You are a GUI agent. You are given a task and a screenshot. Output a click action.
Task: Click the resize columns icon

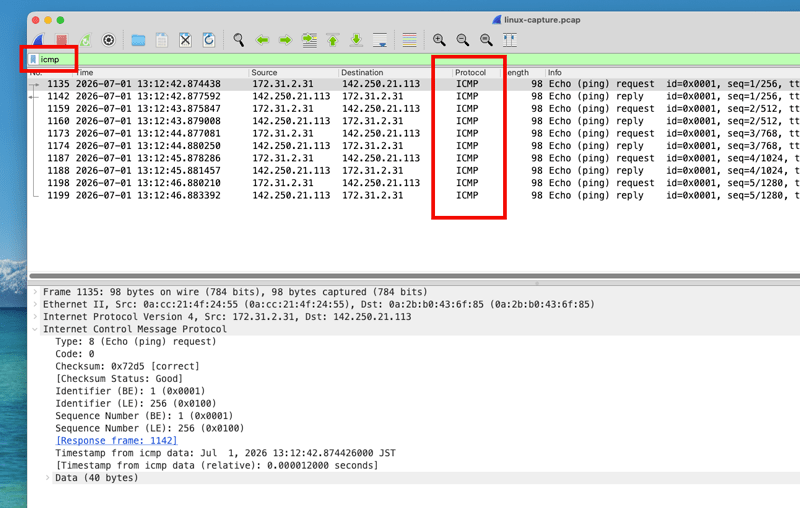(x=510, y=40)
